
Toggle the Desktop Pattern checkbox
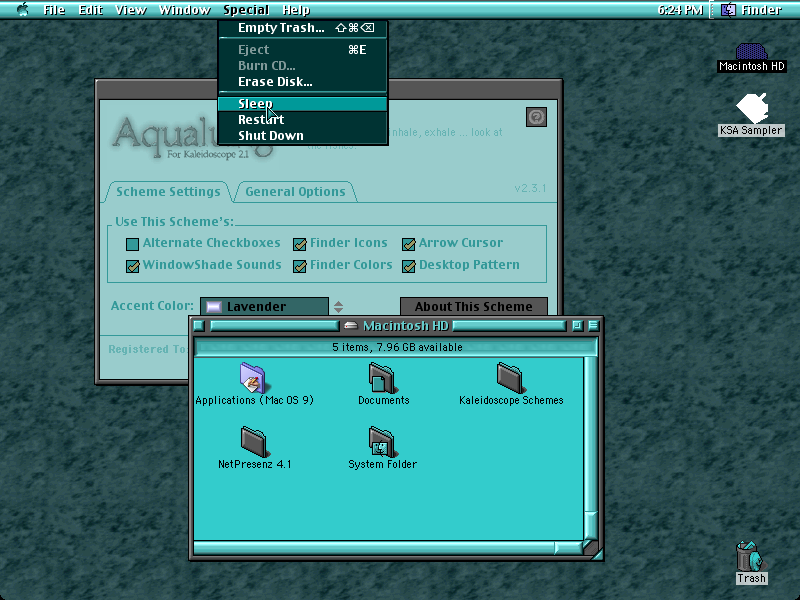408,266
